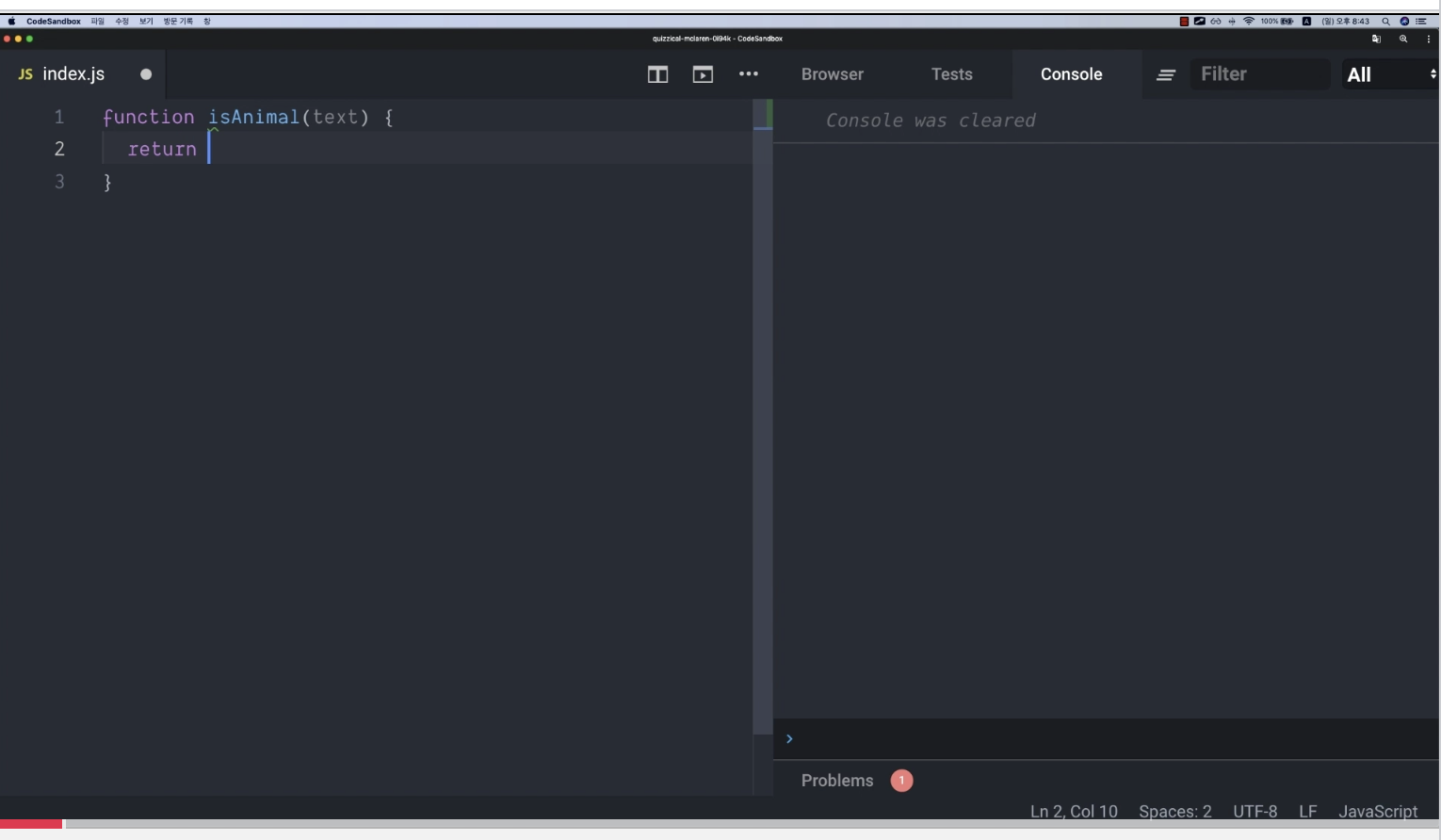Click the menu bar clock showing 8:43
The height and width of the screenshot is (840, 1441).
tap(1347, 21)
